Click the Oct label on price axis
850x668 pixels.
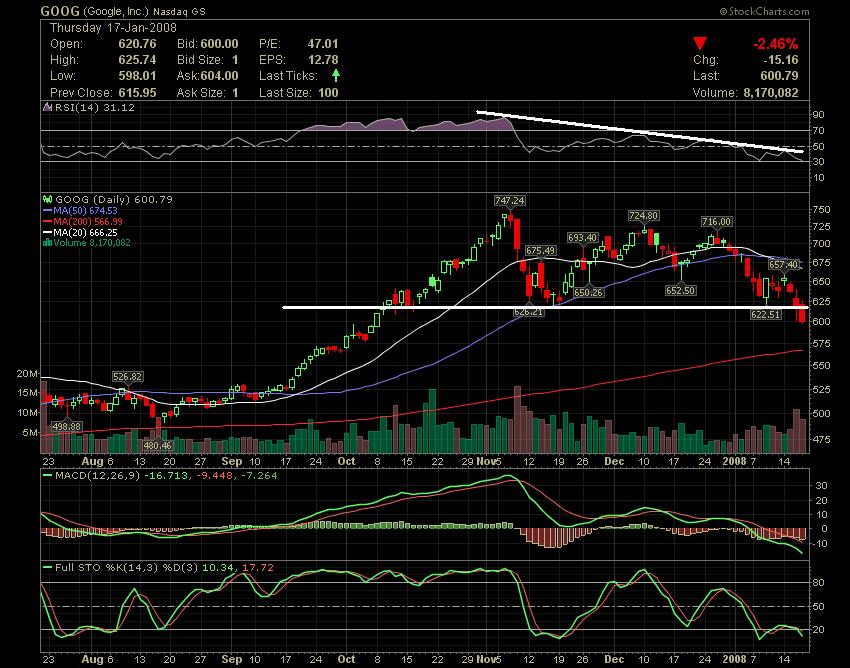(346, 461)
